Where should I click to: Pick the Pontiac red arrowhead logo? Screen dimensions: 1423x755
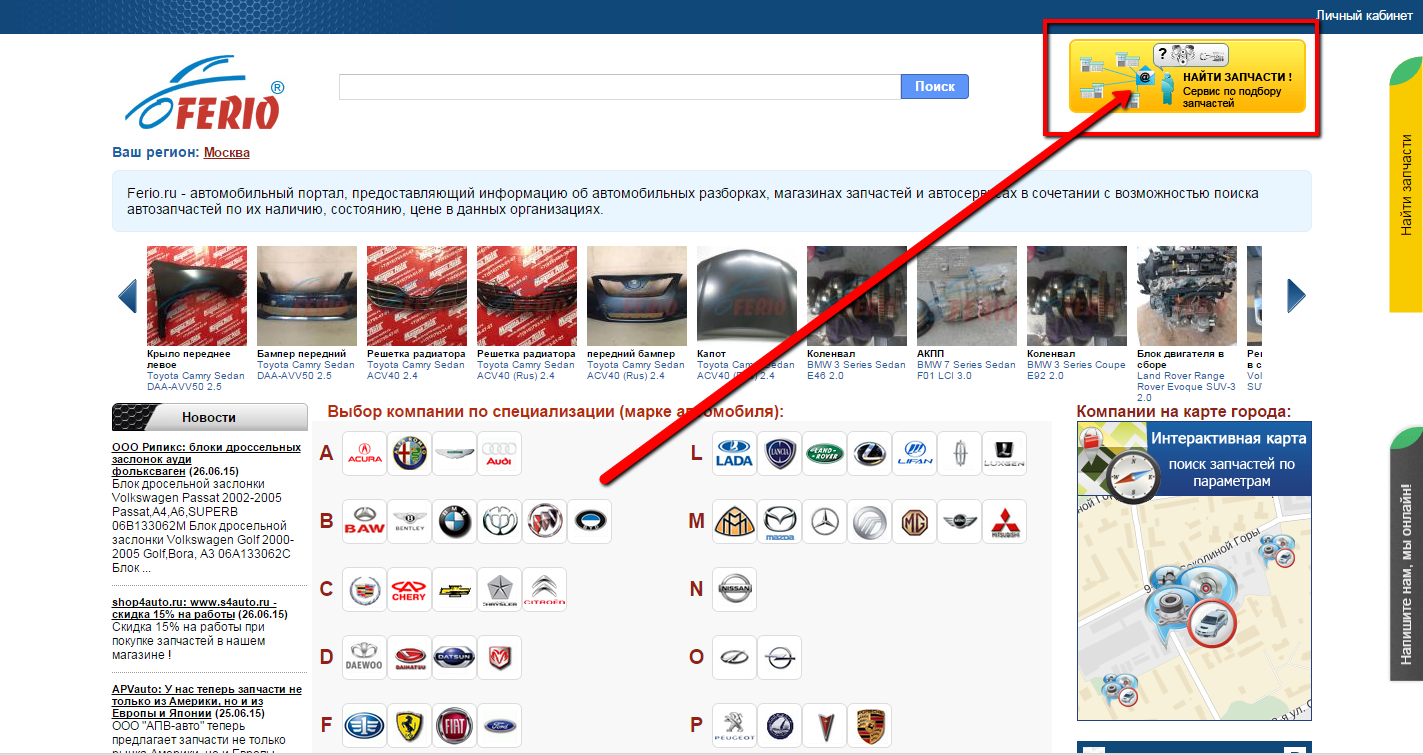[x=825, y=726]
